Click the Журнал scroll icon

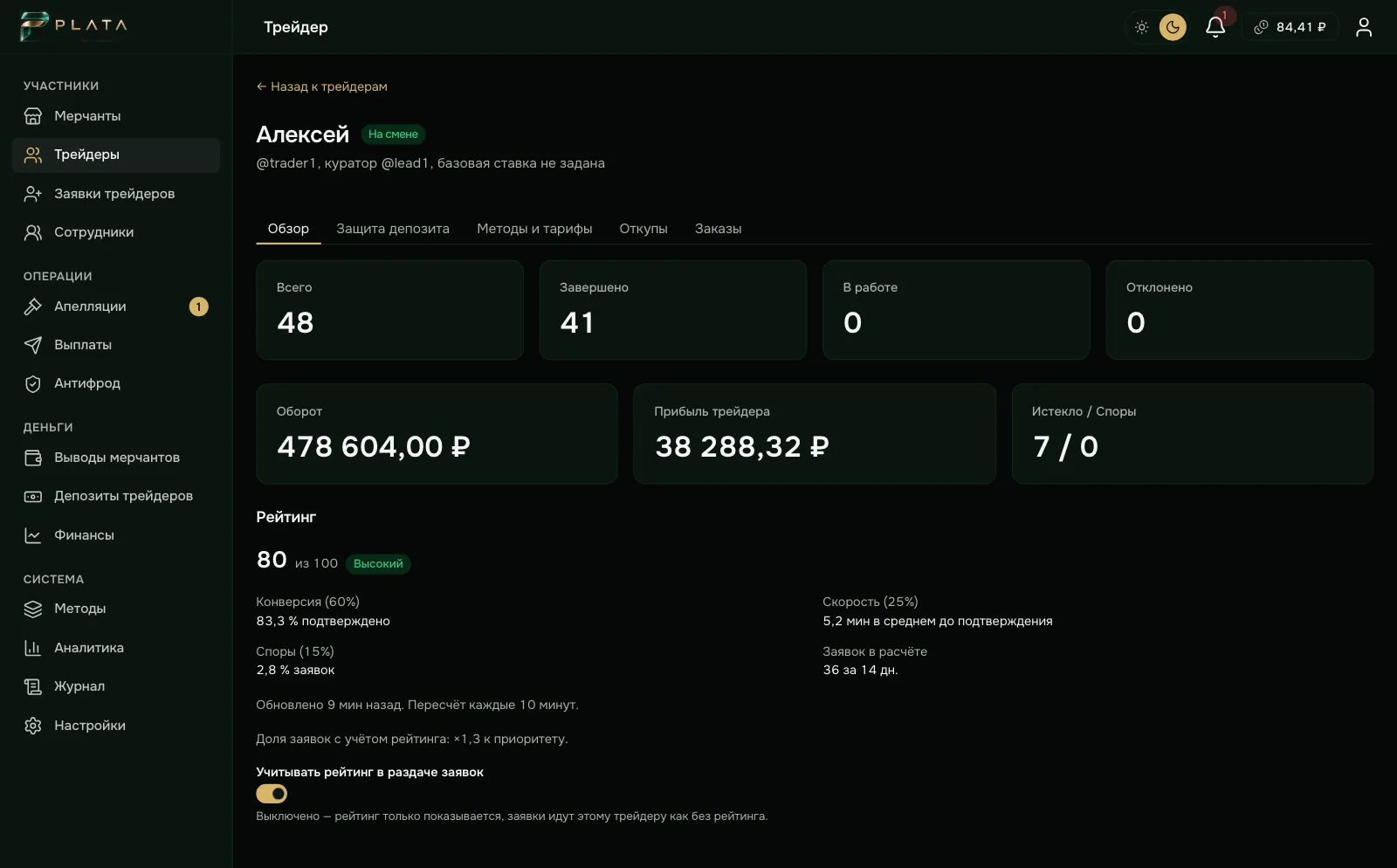[x=33, y=686]
